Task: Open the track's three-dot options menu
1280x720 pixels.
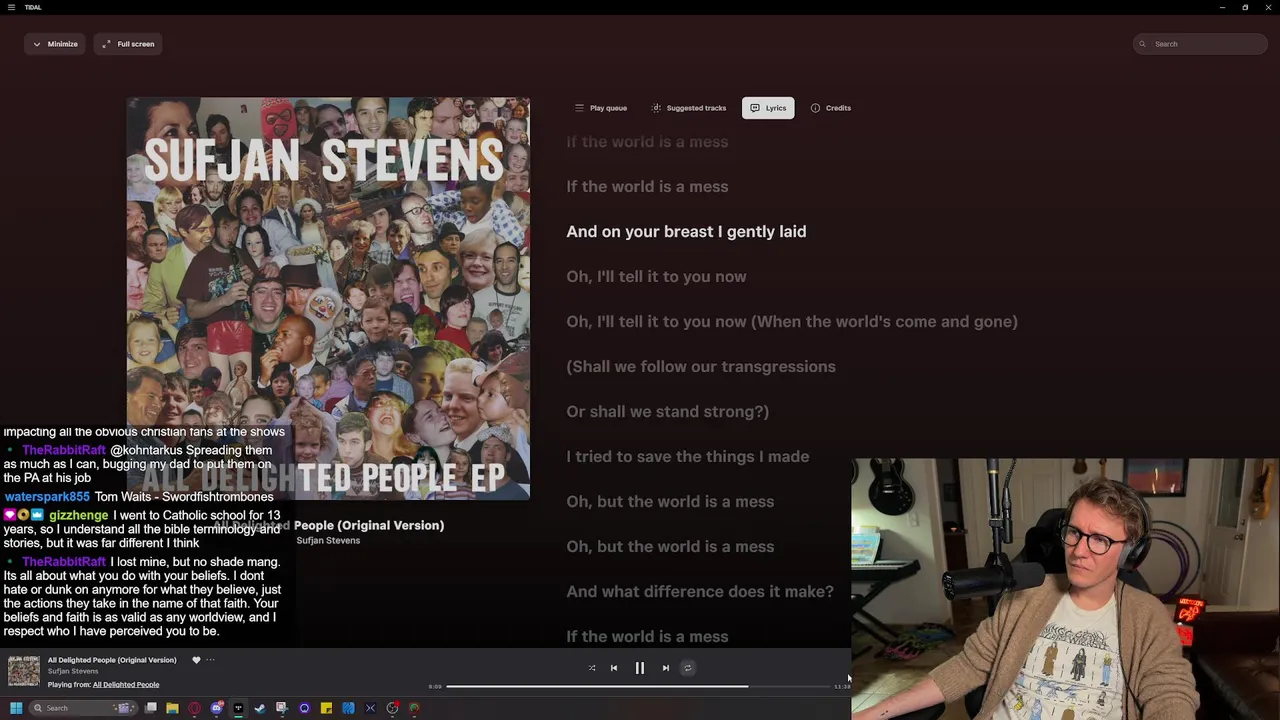Action: pyautogui.click(x=210, y=660)
